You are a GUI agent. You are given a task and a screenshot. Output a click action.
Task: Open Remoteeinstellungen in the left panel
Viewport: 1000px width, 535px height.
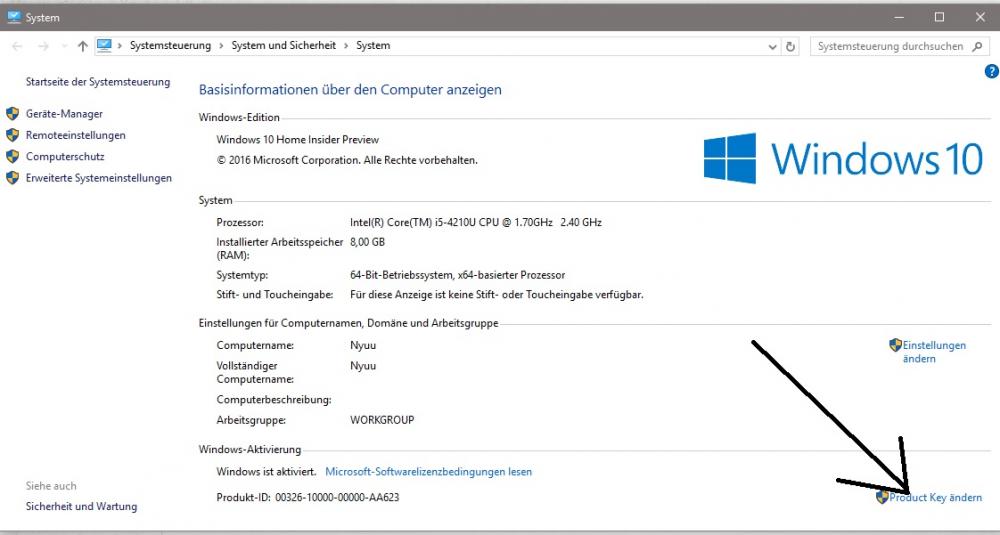[75, 135]
